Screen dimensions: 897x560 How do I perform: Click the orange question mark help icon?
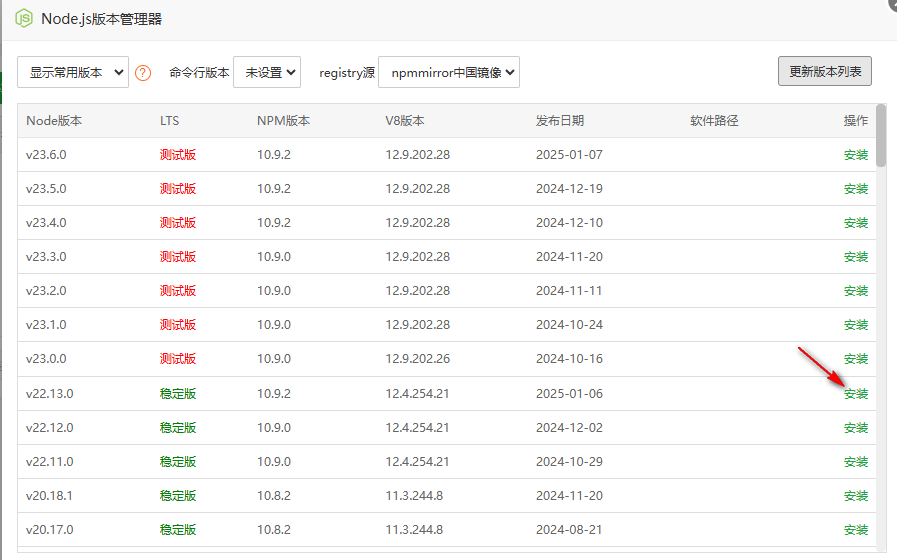pos(142,73)
